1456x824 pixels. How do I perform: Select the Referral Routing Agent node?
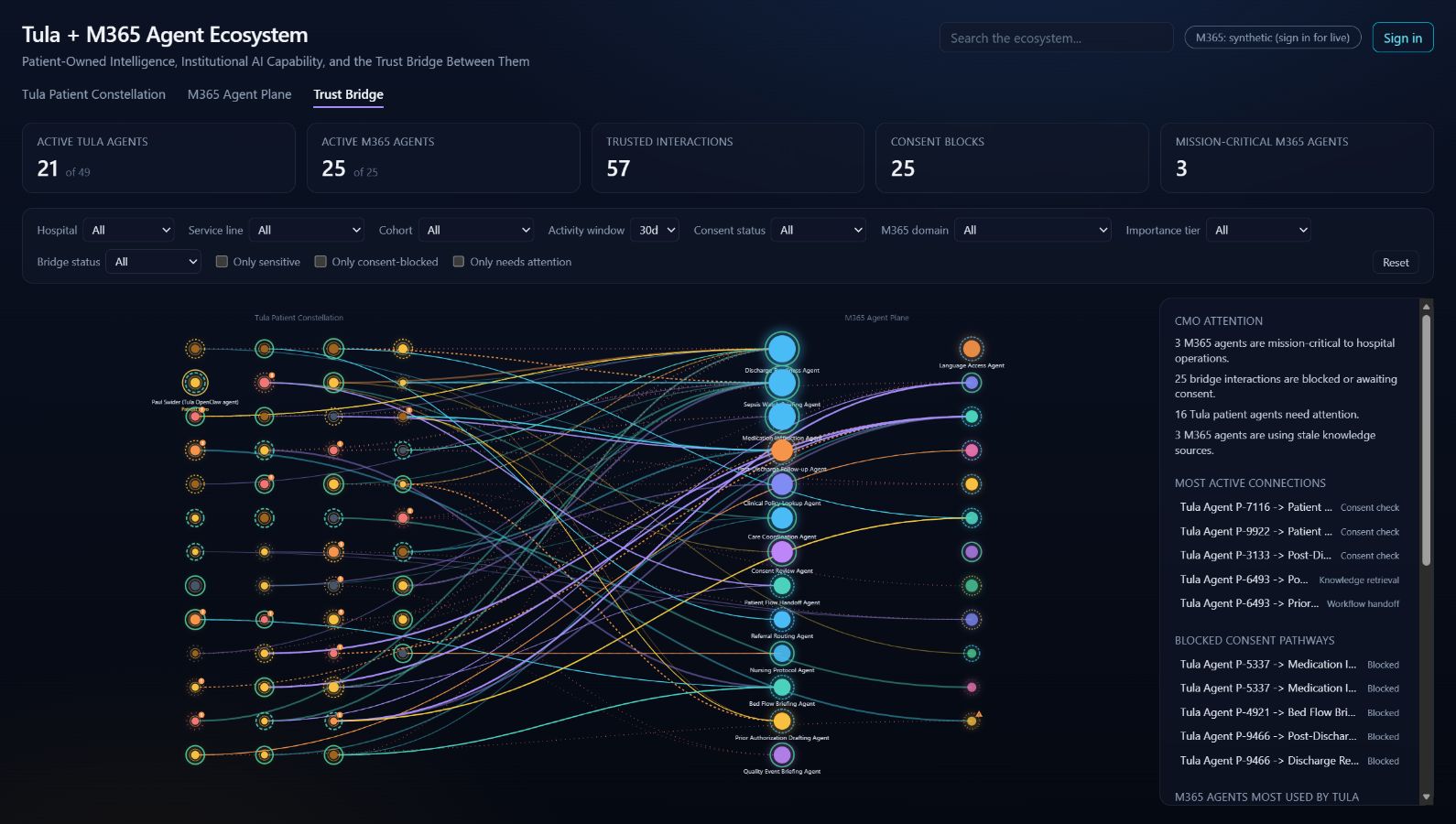781,620
